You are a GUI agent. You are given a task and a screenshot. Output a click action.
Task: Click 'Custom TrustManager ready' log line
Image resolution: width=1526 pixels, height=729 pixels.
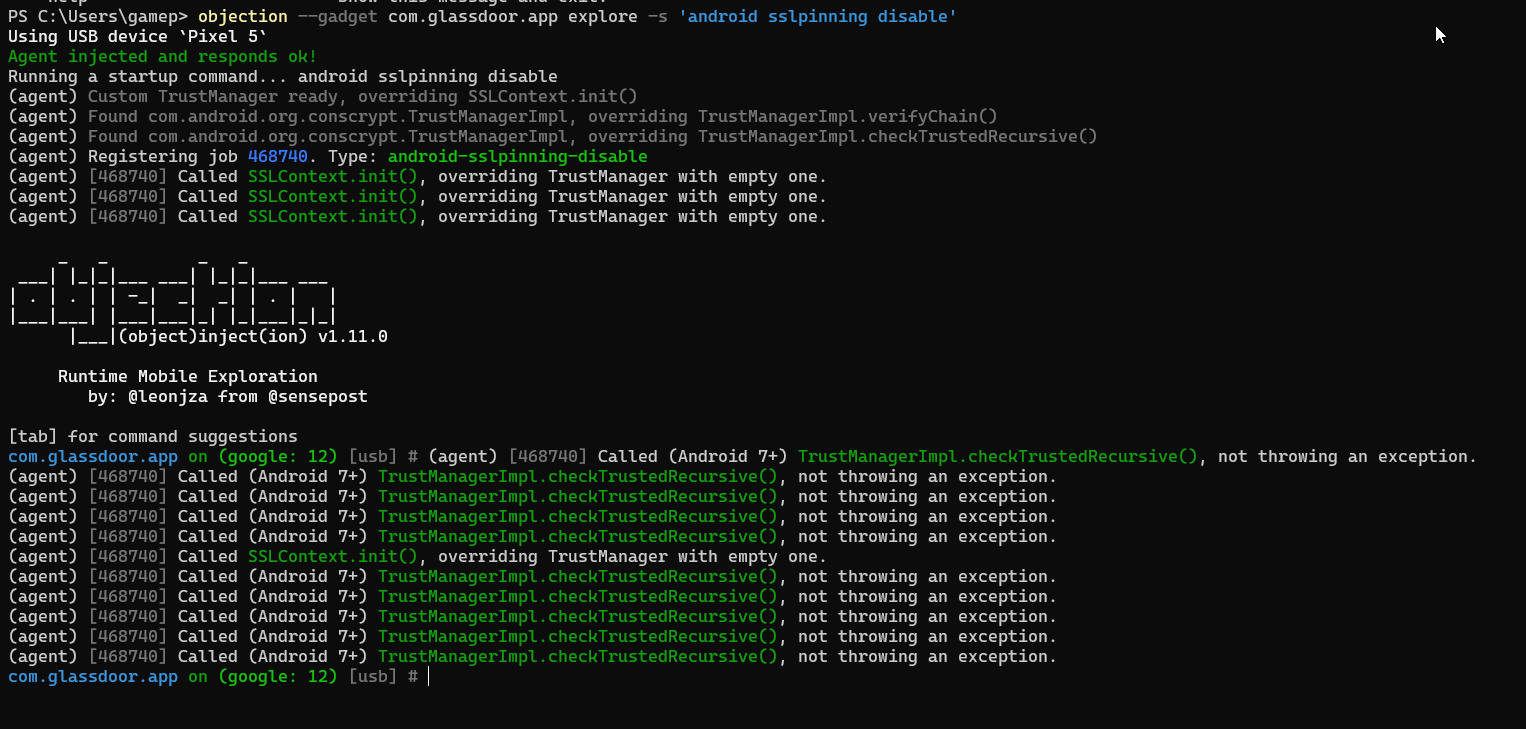(x=323, y=97)
